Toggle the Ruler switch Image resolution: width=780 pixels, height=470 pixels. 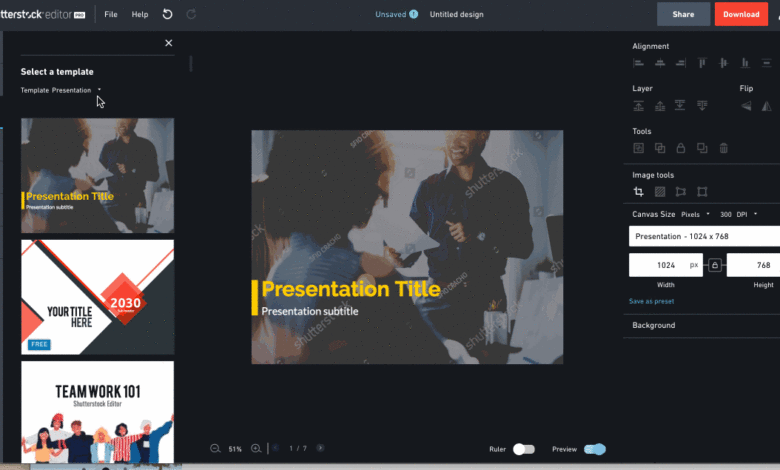[524, 449]
